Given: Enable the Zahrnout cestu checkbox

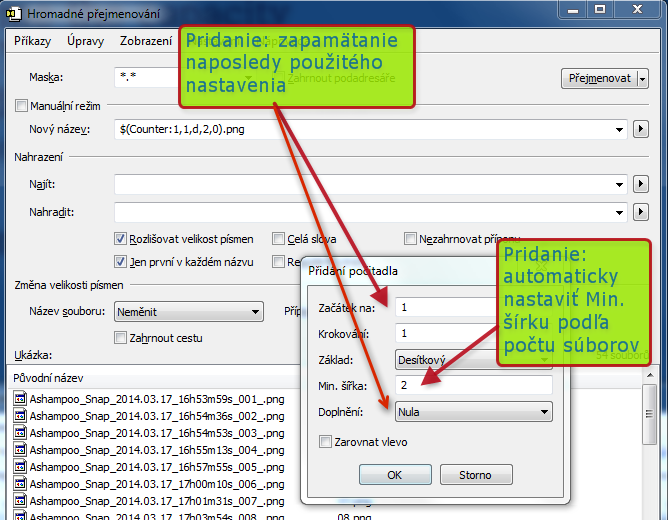Looking at the screenshot, I should (121, 338).
